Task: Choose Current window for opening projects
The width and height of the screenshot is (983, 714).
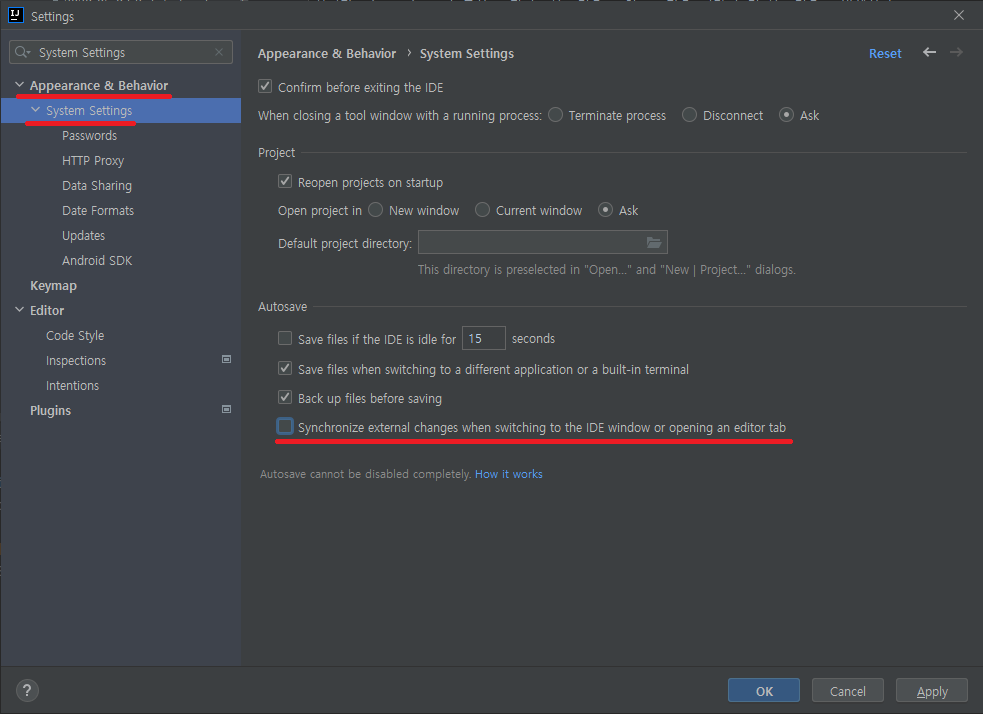Action: (x=482, y=210)
